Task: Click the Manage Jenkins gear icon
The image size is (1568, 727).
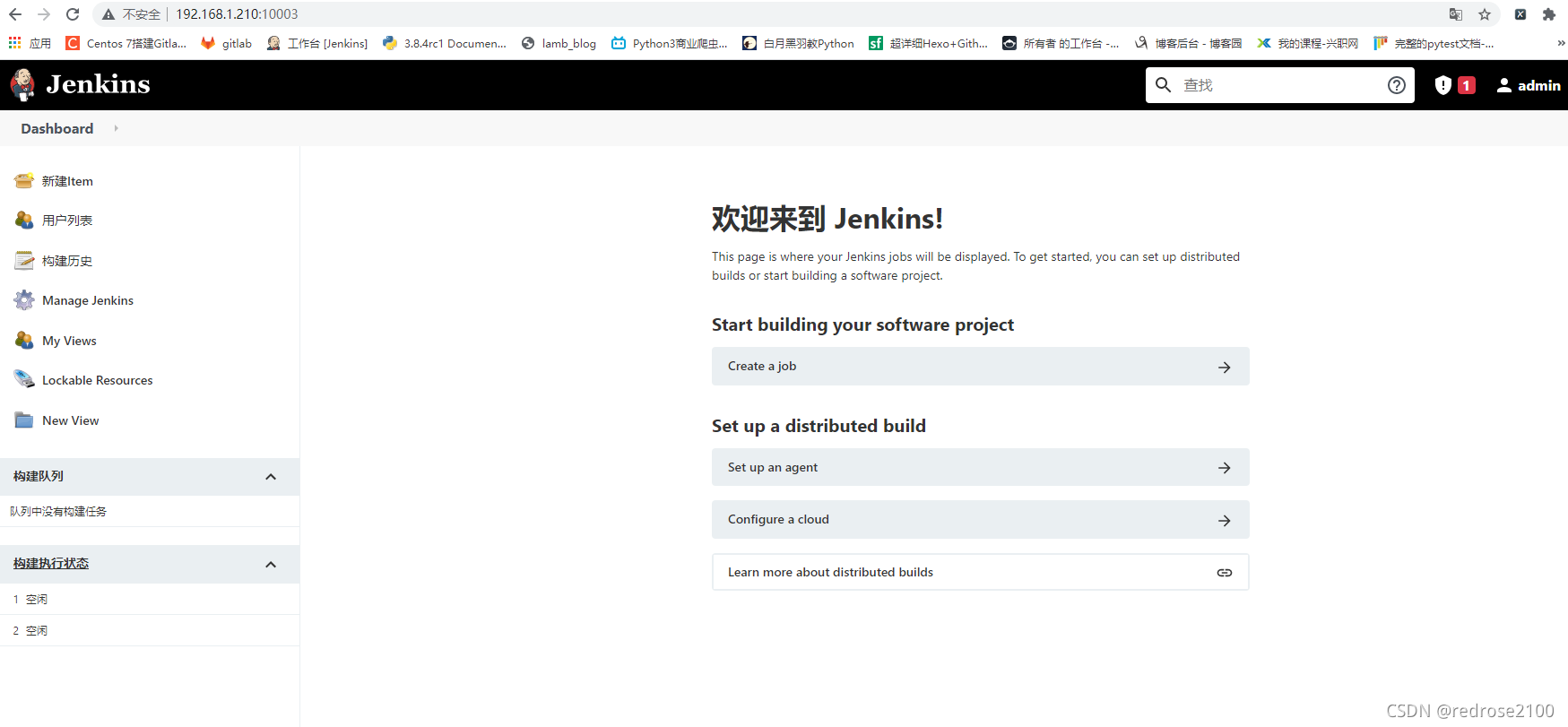Action: point(24,300)
